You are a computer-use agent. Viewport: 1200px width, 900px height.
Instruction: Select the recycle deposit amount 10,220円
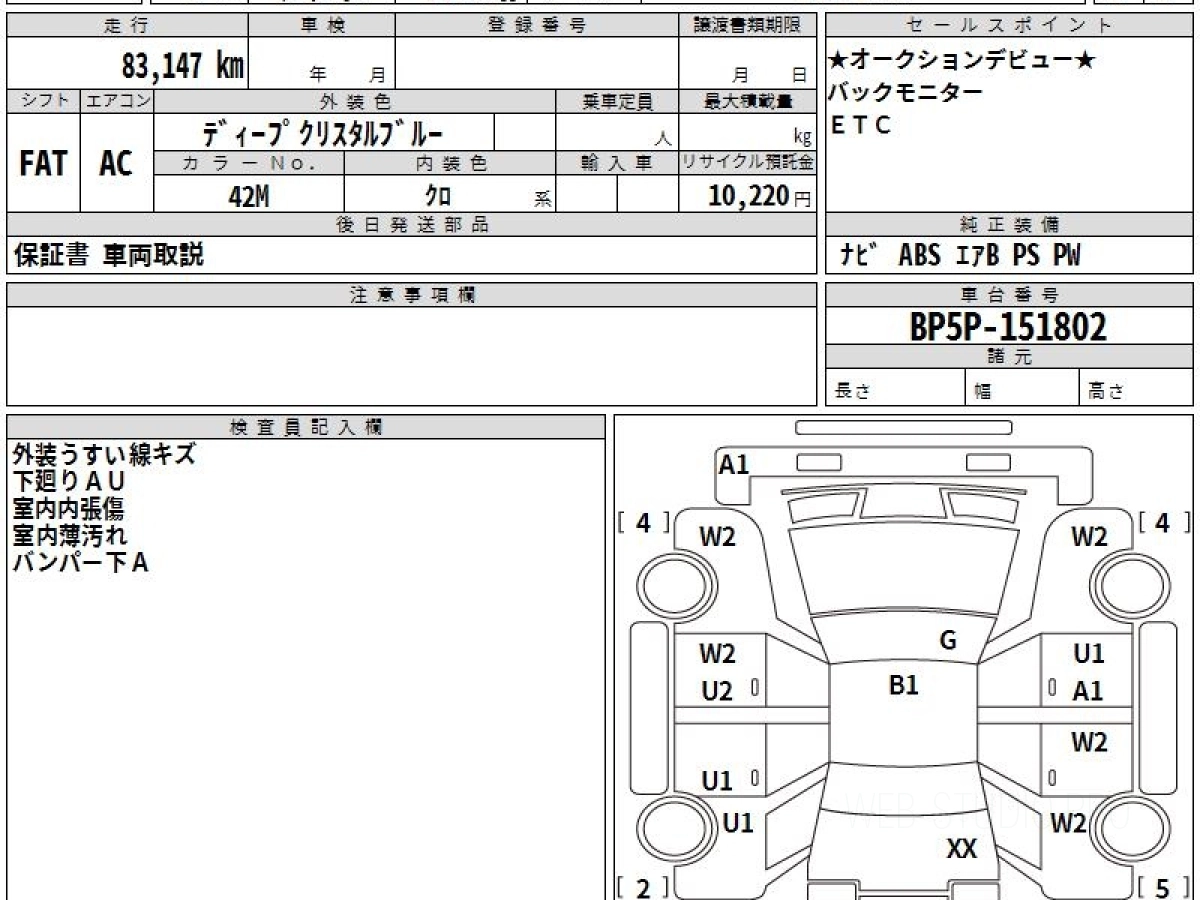tap(760, 196)
